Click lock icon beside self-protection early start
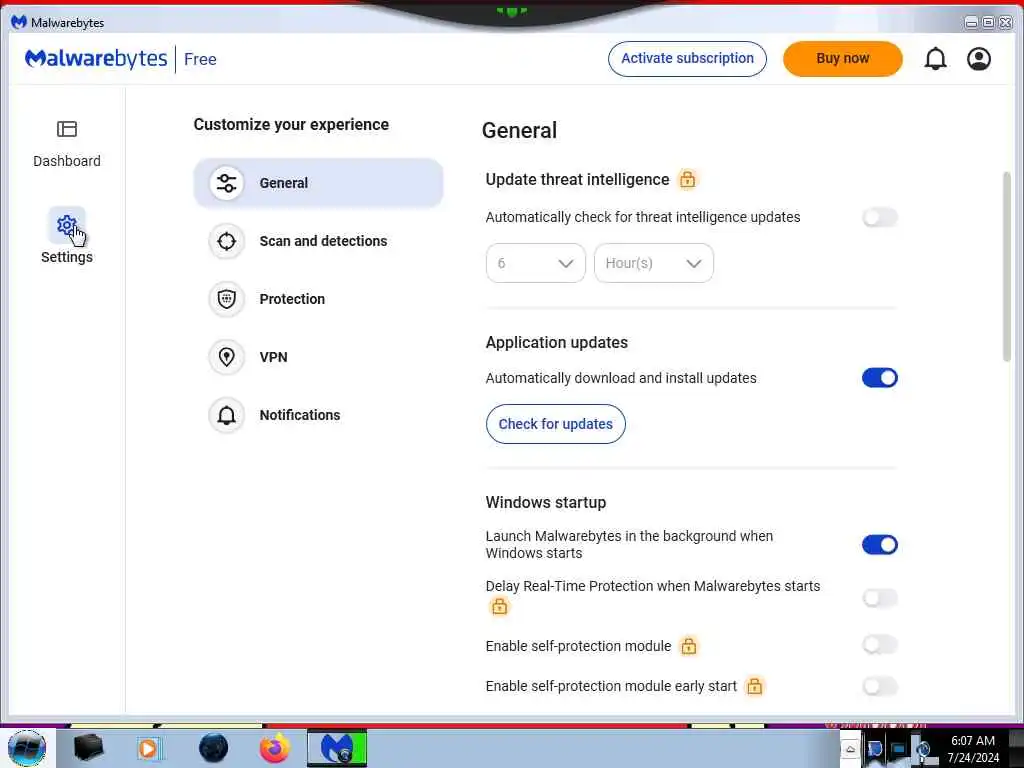 coord(754,686)
